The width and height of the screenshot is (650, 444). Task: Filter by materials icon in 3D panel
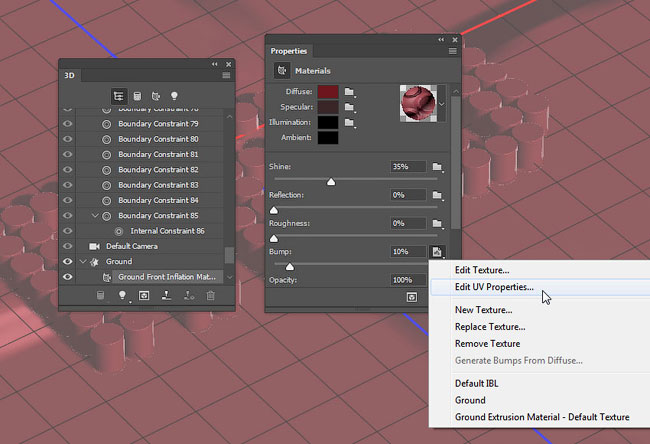[156, 96]
